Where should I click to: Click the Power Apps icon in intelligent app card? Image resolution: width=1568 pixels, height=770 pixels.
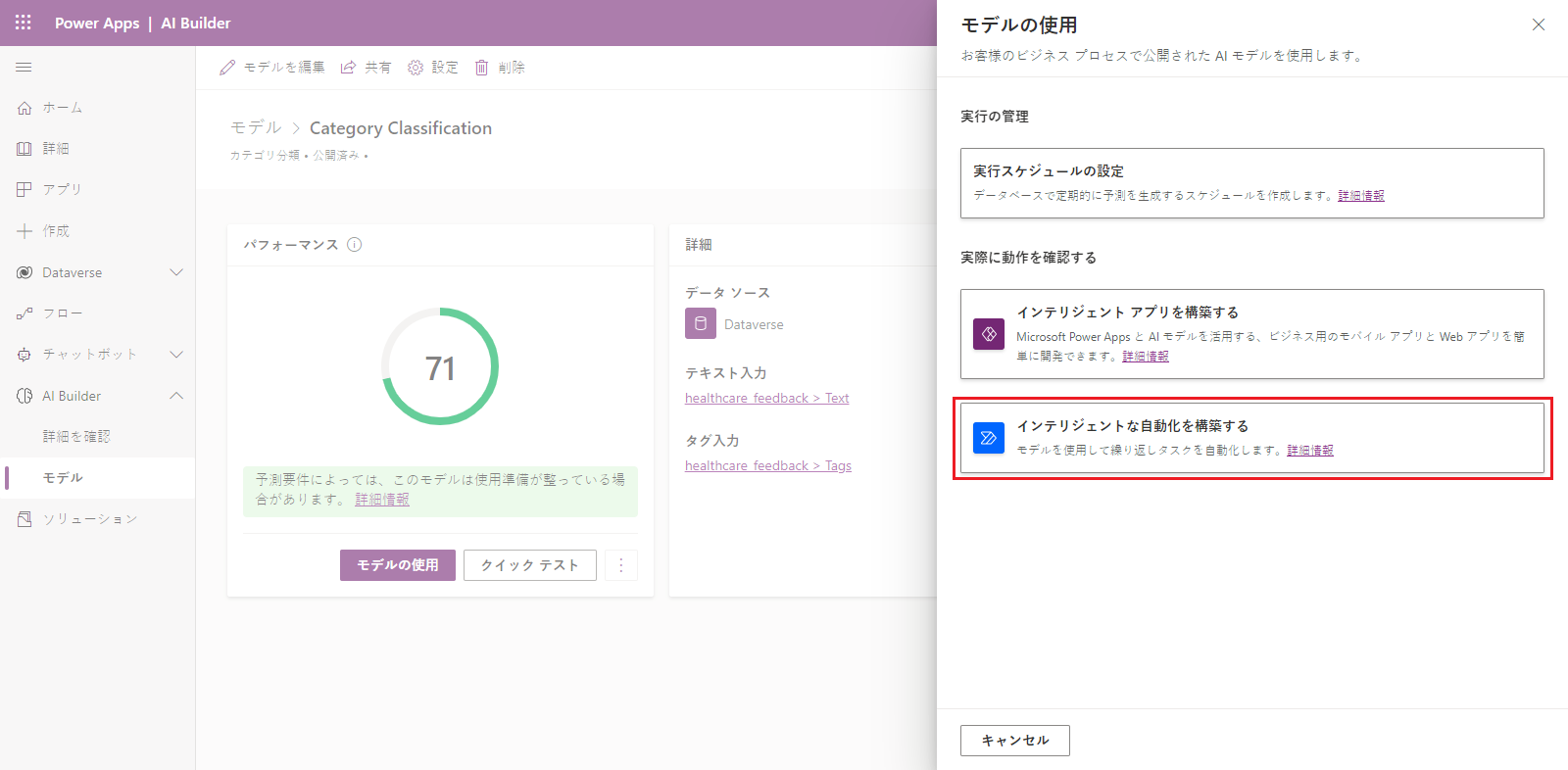point(989,334)
